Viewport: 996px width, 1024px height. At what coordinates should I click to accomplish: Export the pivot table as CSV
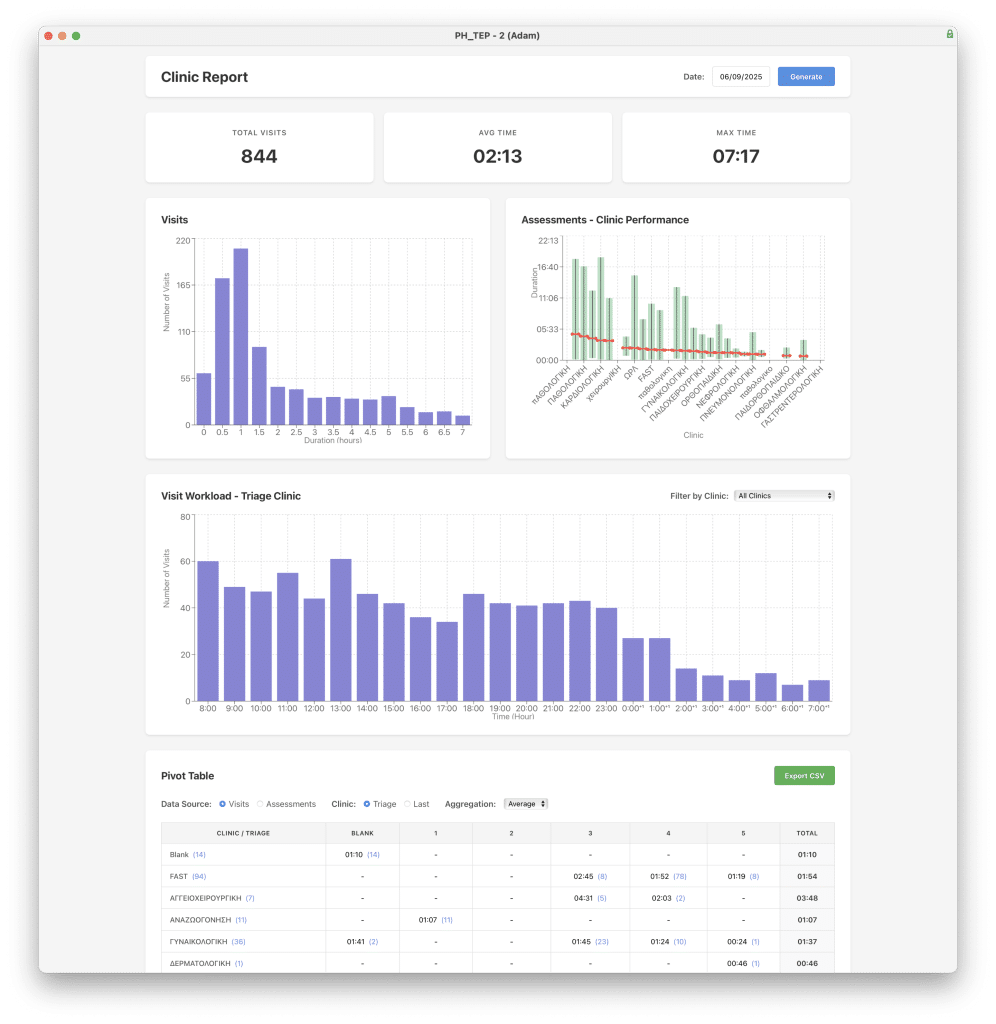click(x=803, y=776)
